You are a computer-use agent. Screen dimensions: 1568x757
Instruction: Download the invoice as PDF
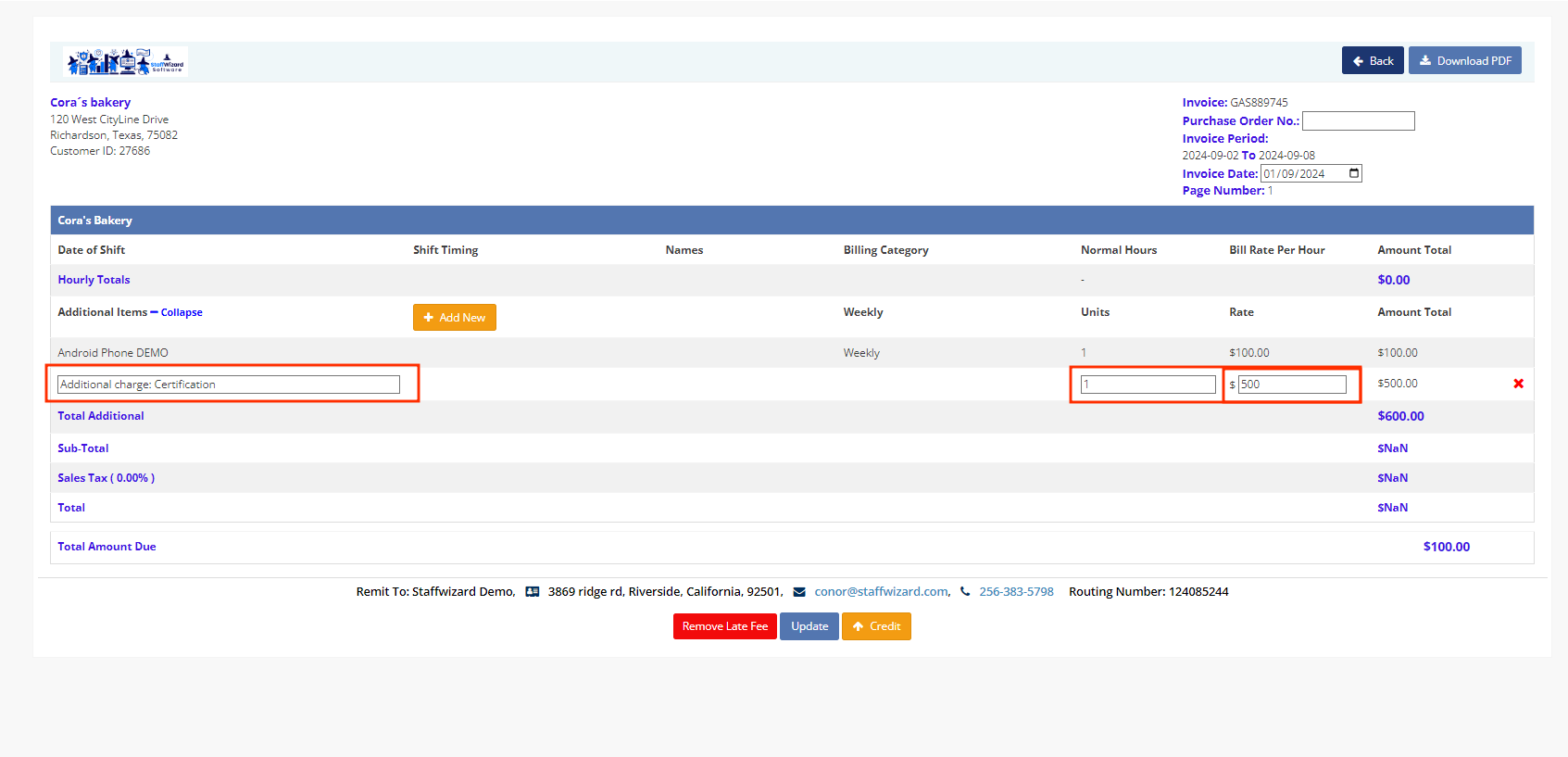(1464, 61)
